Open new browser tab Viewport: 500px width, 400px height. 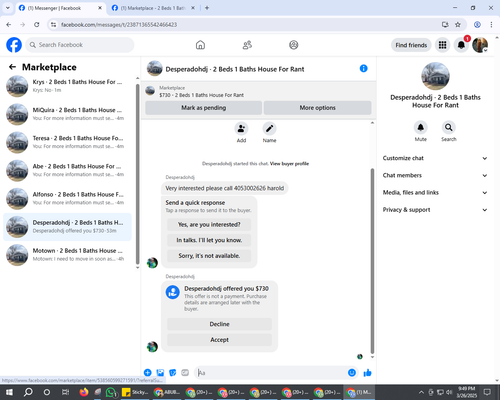pos(207,8)
